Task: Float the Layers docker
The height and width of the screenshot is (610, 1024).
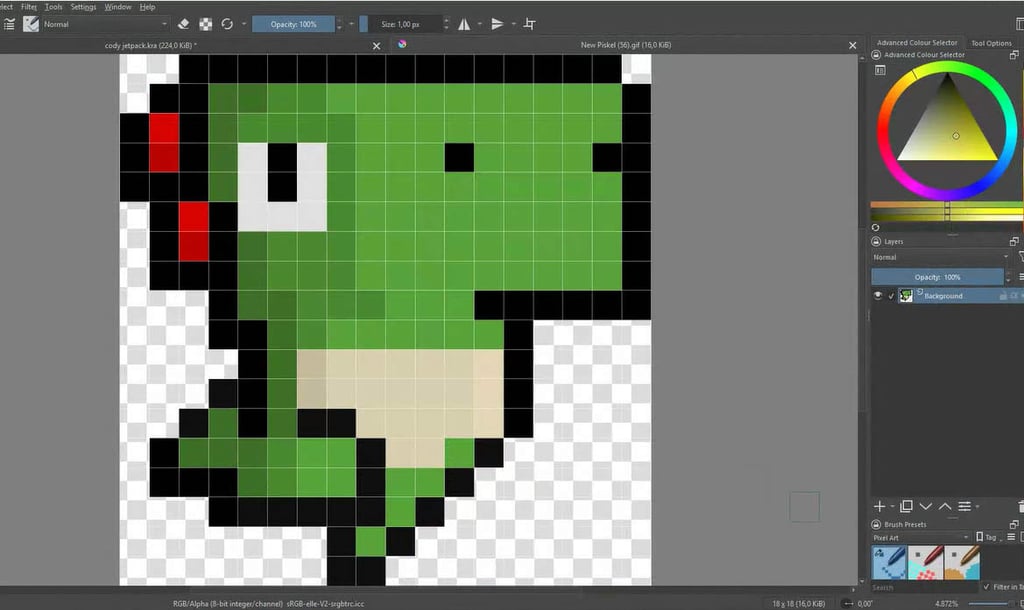Action: [1014, 241]
